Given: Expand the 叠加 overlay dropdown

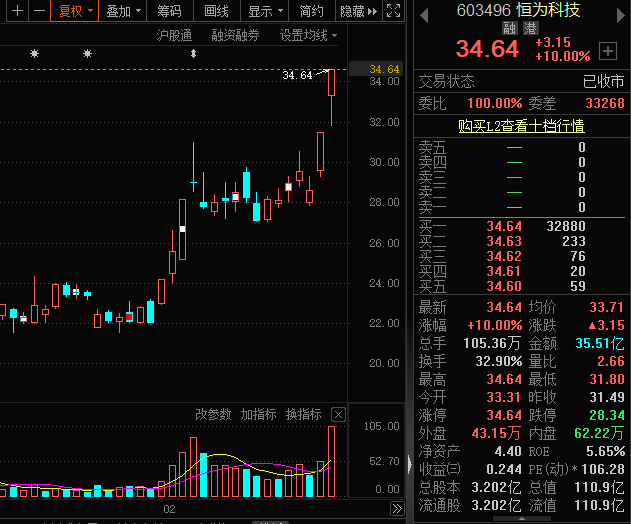Looking at the screenshot, I should click(x=123, y=11).
